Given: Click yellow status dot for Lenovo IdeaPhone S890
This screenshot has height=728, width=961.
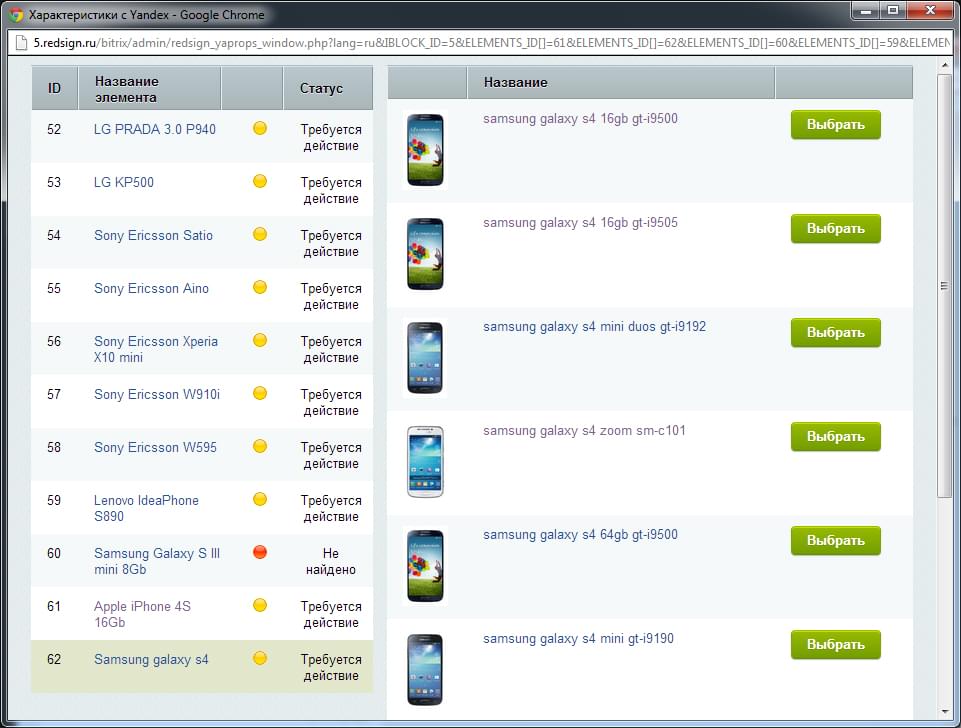Looking at the screenshot, I should (260, 499).
